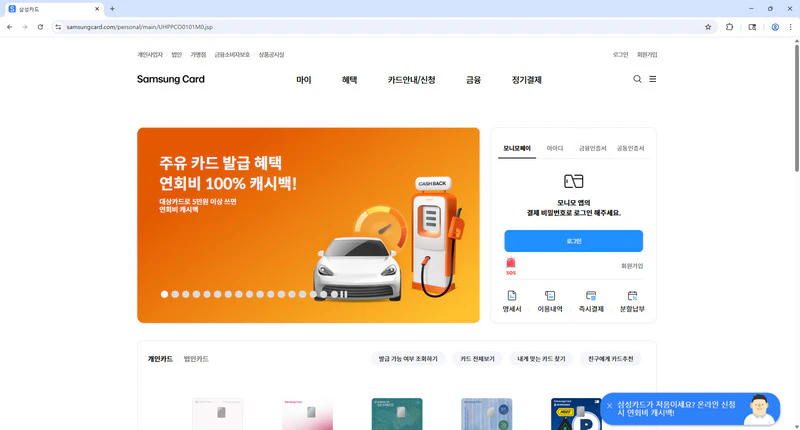Select the first banner carousel dot

pos(164,294)
